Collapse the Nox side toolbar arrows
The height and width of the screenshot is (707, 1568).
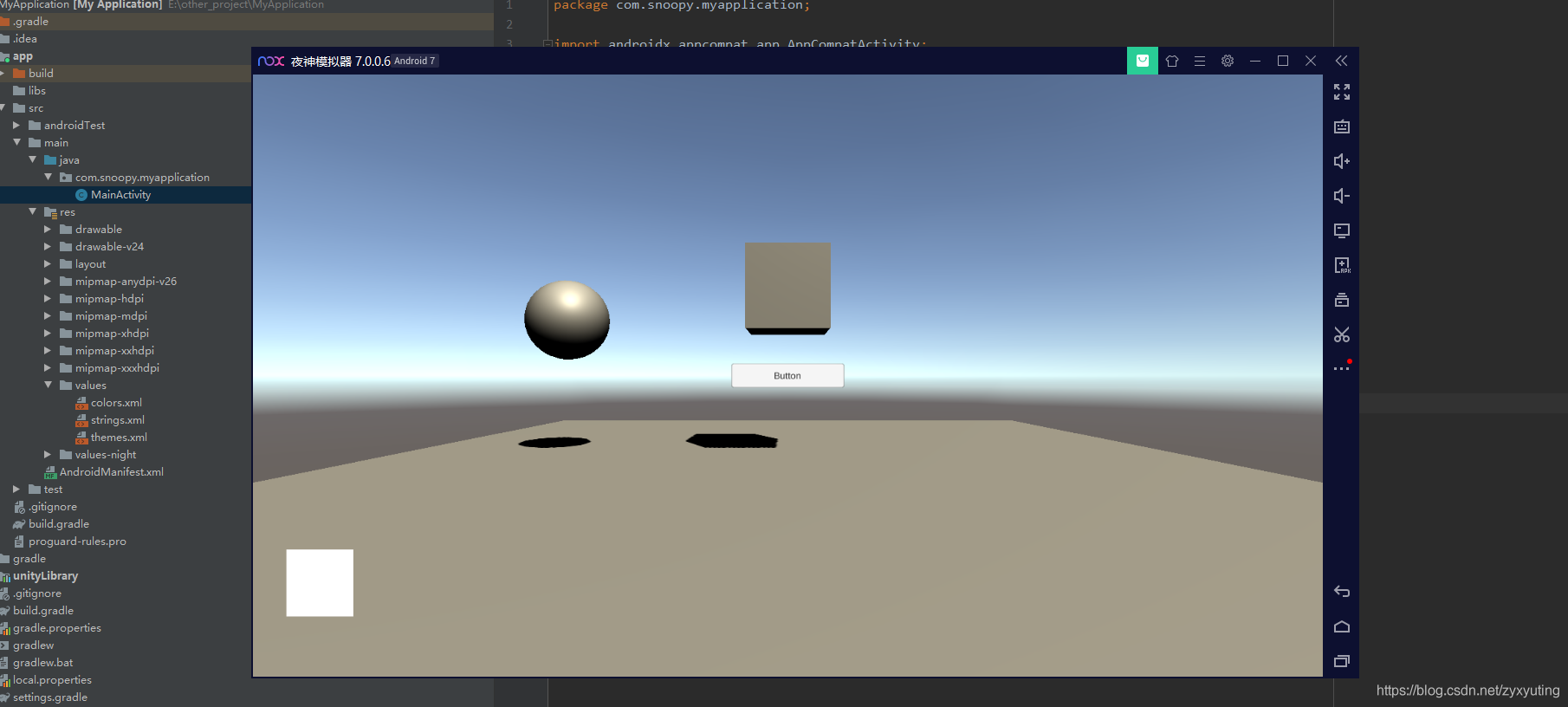[1341, 61]
